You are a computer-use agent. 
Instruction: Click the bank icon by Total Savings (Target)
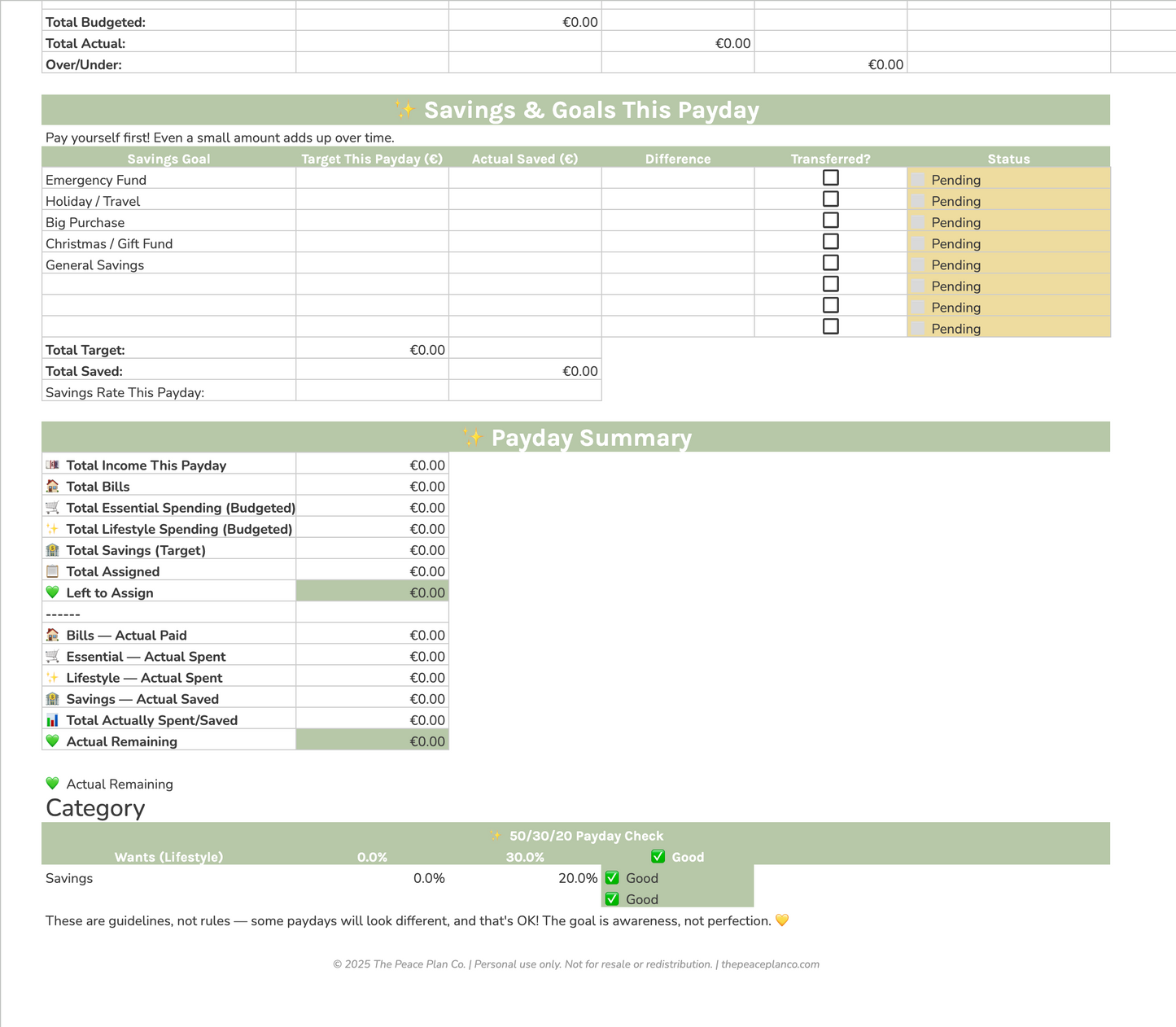pos(53,549)
